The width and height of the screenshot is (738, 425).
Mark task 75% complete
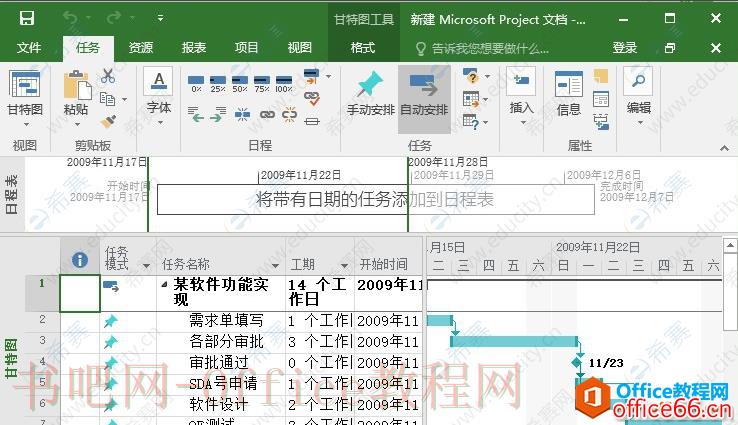[262, 84]
